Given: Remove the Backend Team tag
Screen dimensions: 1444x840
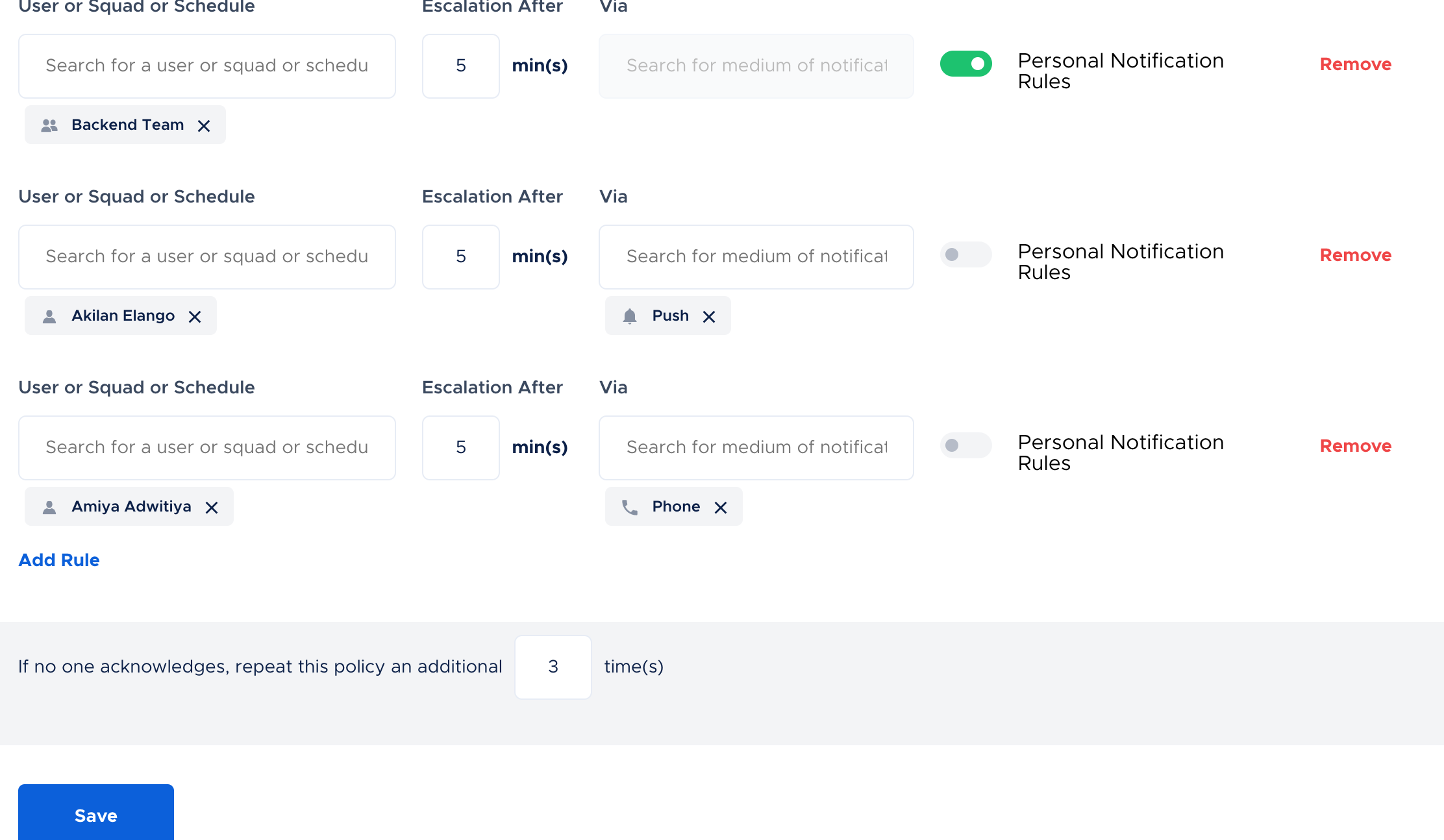Looking at the screenshot, I should point(204,126).
